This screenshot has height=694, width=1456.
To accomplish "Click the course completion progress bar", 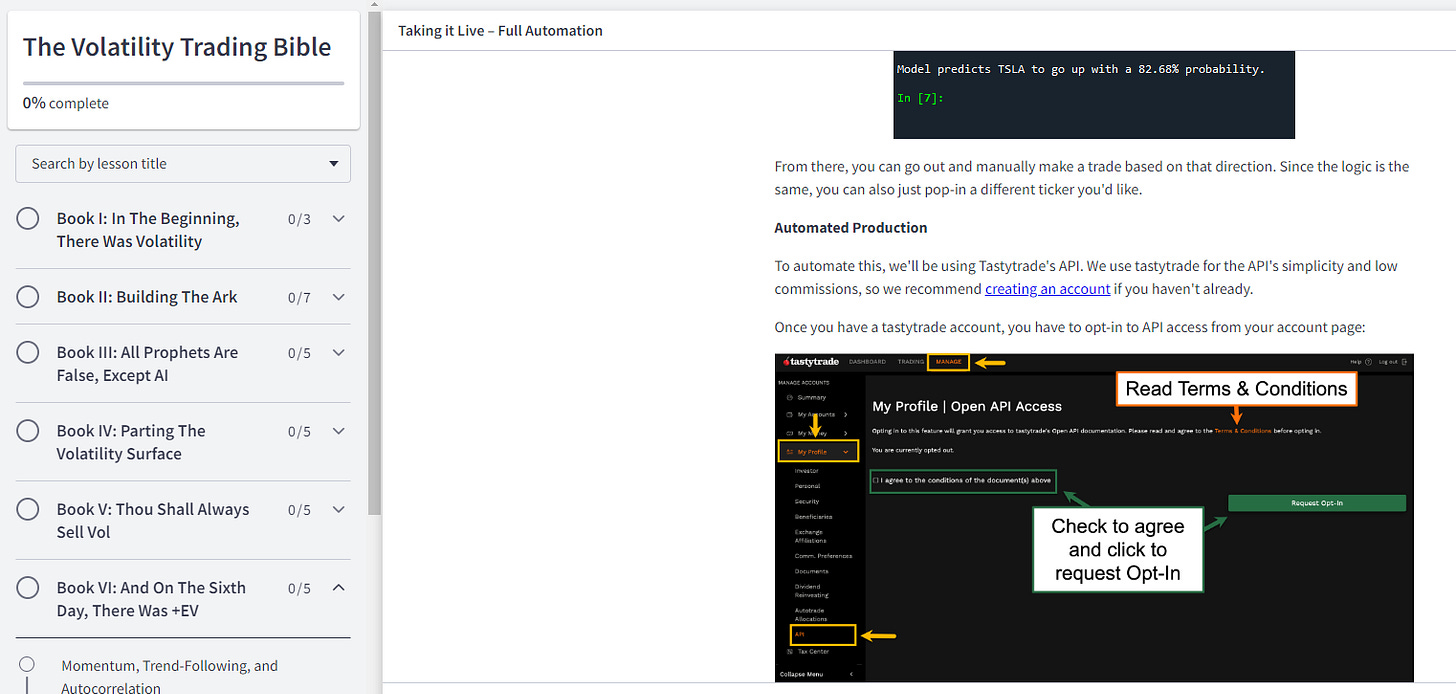I will point(183,83).
